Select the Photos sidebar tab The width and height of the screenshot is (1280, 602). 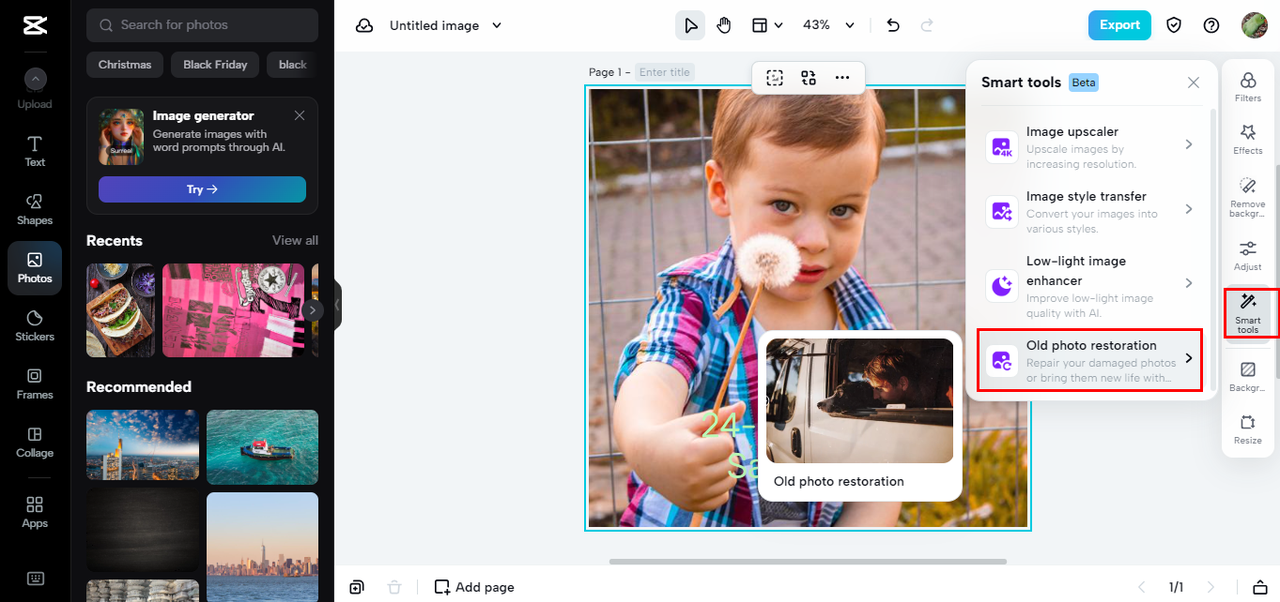tap(35, 268)
